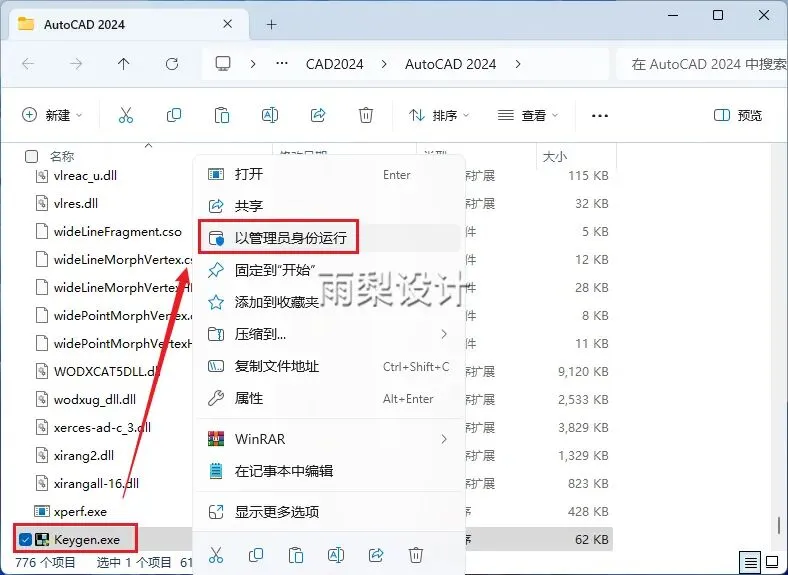Click the toolbar Copy icon

click(174, 116)
